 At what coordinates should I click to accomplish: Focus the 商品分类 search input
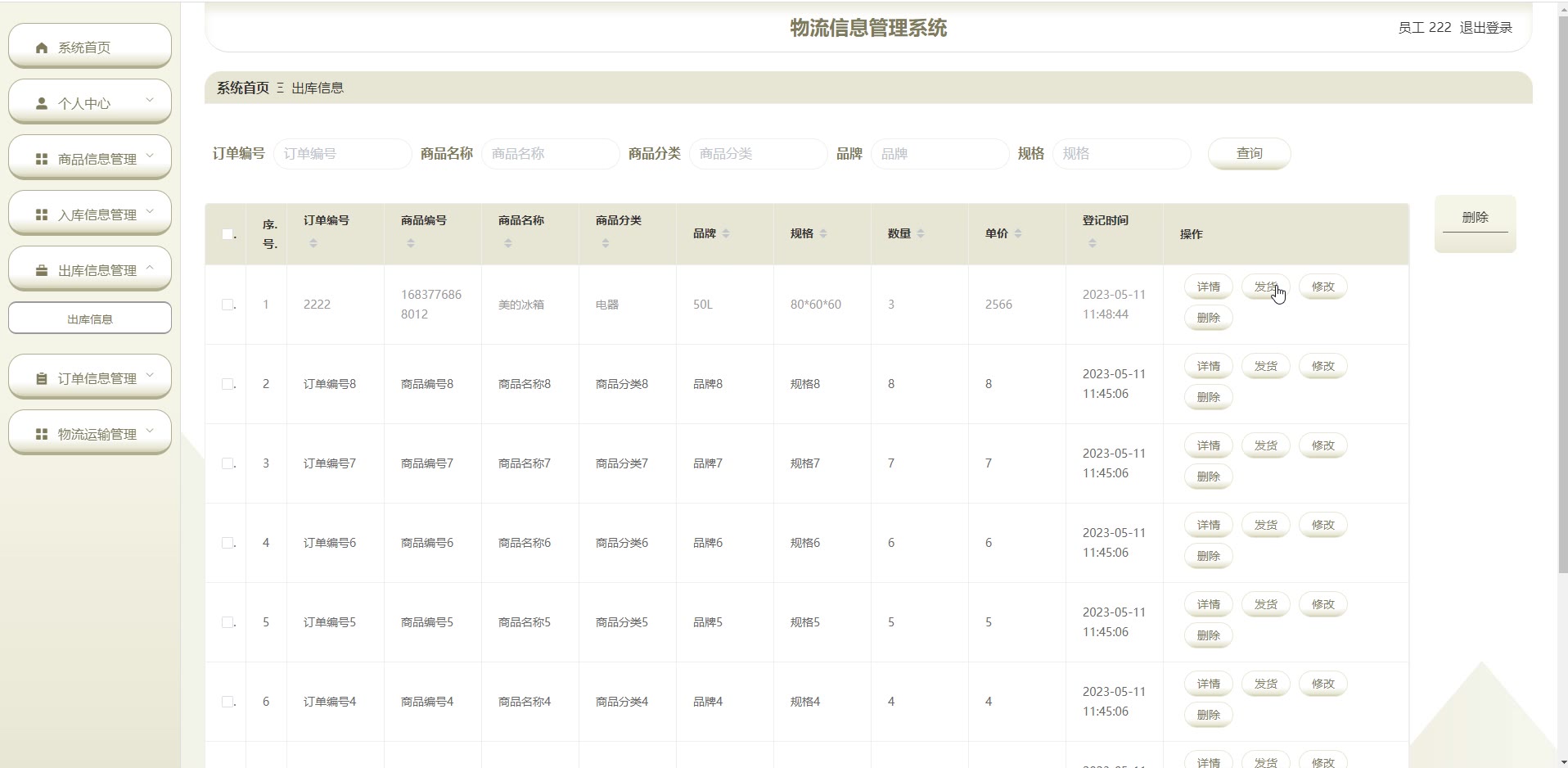759,154
